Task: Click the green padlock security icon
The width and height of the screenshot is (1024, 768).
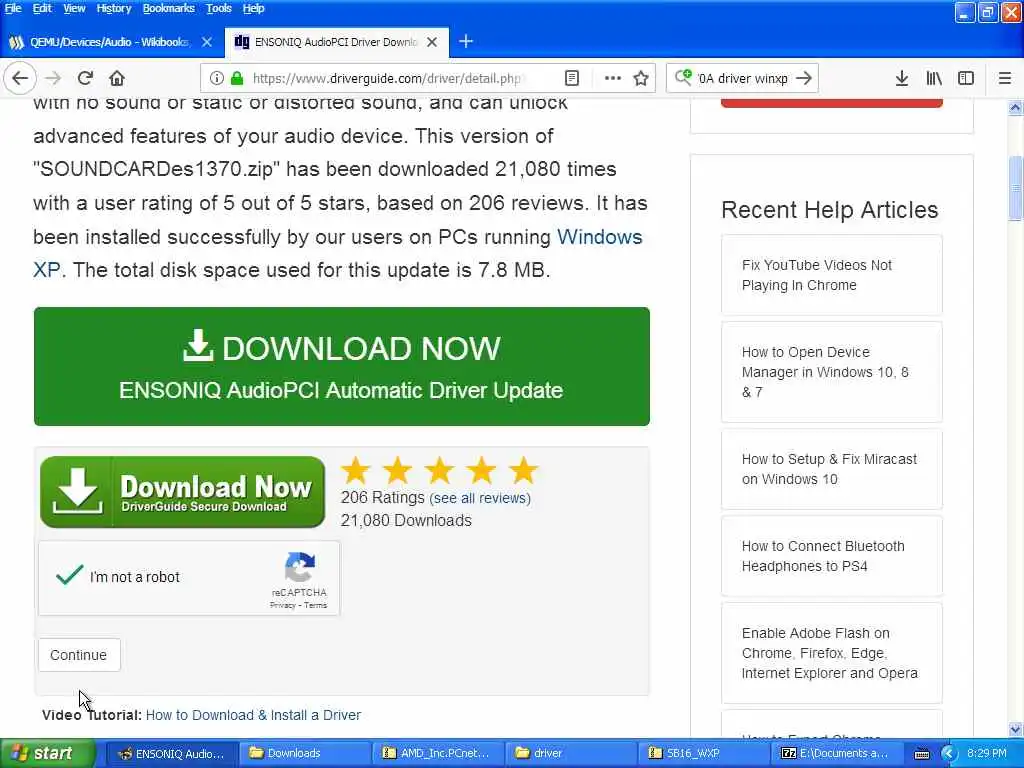Action: click(x=237, y=78)
